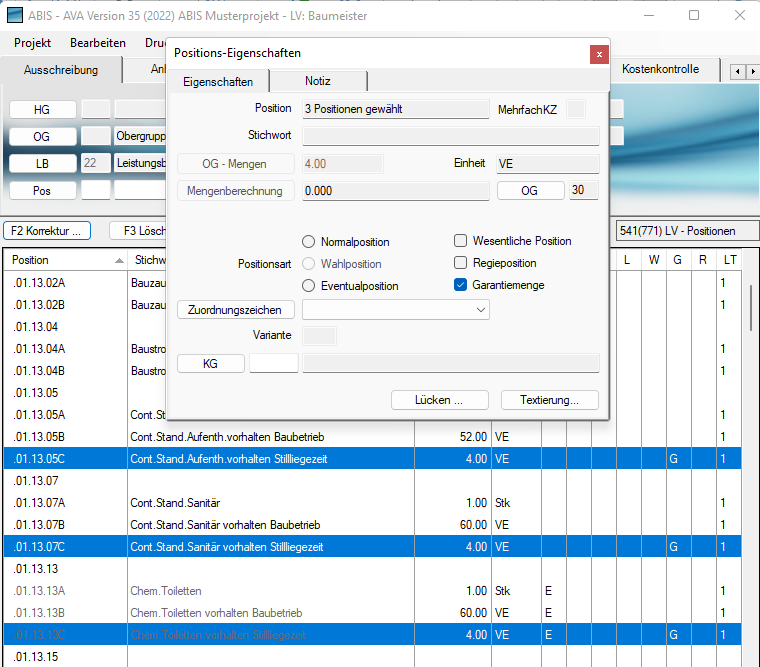Viewport: 760px width, 667px height.
Task: Select the Eigenschaften tab in dialog
Action: 218,81
